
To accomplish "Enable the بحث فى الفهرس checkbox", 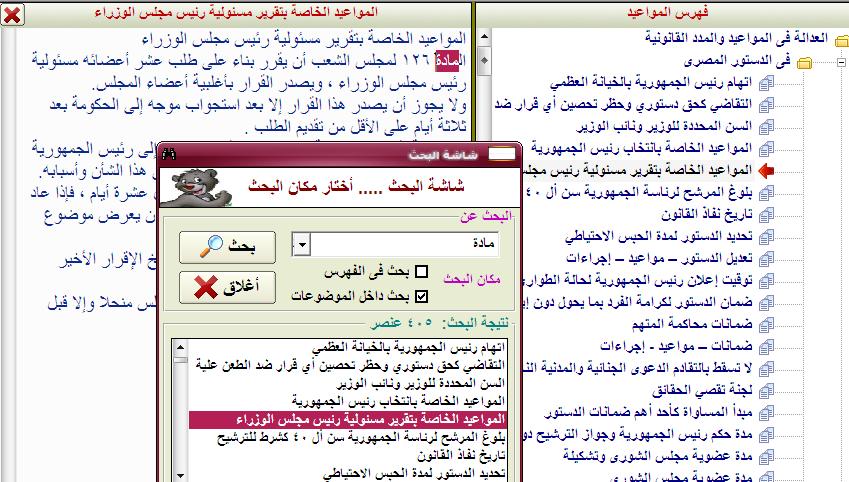I will click(421, 271).
